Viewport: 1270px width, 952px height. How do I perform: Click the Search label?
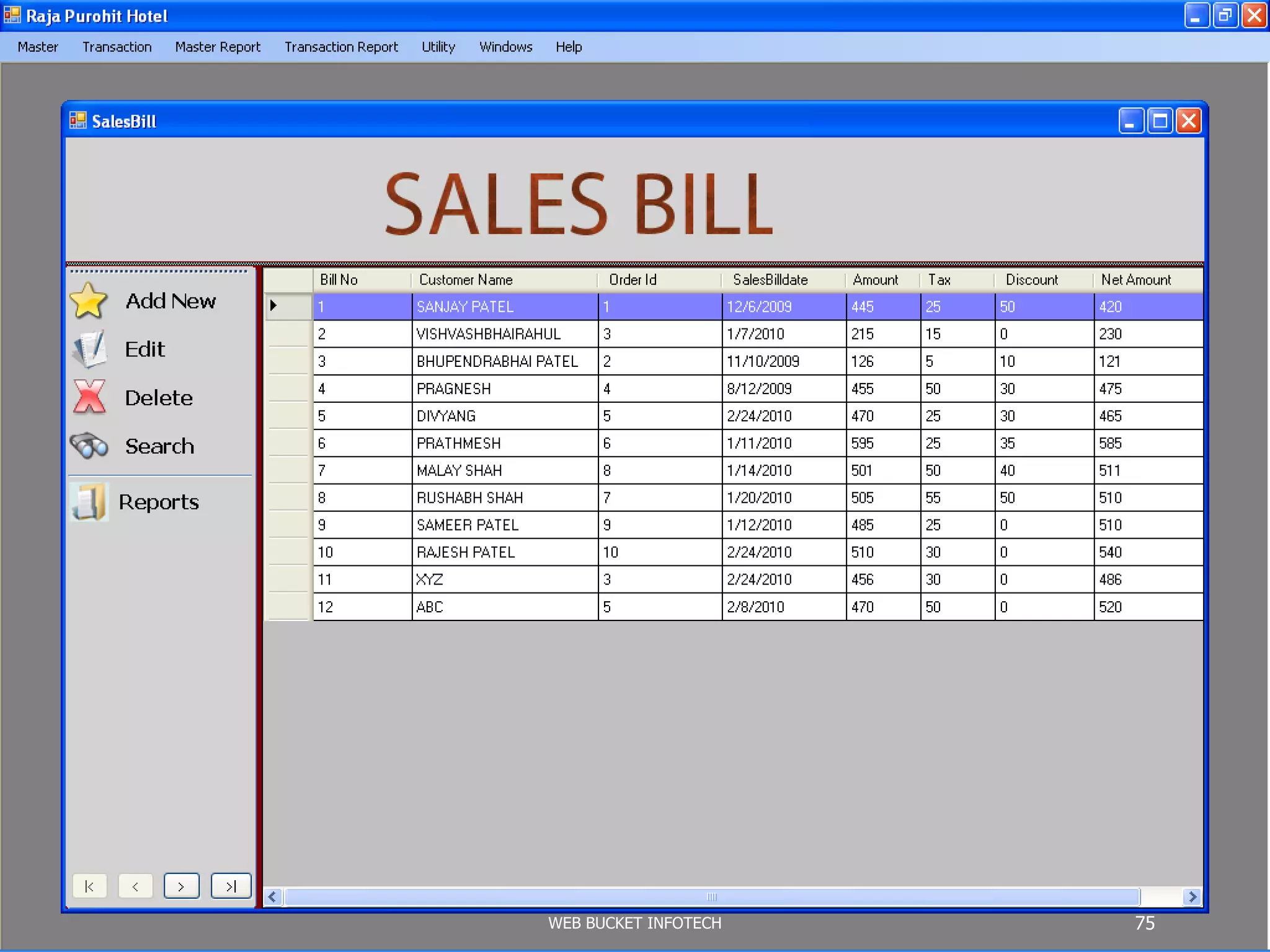pyautogui.click(x=159, y=446)
